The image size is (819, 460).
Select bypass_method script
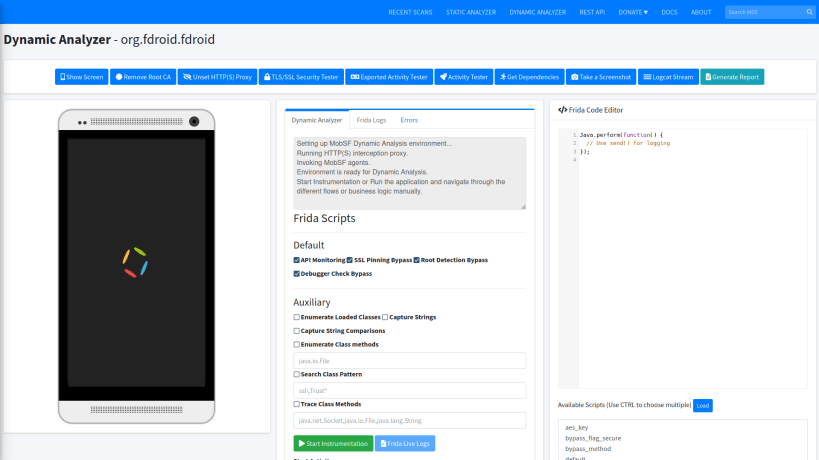(588, 449)
